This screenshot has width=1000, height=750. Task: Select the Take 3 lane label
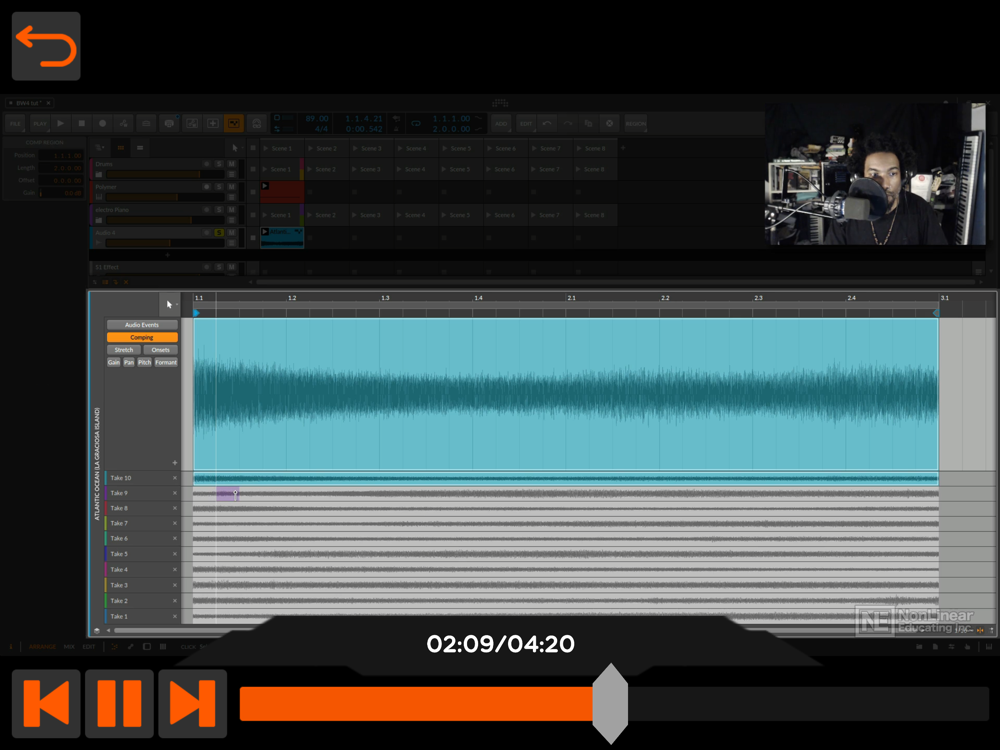[119, 585]
